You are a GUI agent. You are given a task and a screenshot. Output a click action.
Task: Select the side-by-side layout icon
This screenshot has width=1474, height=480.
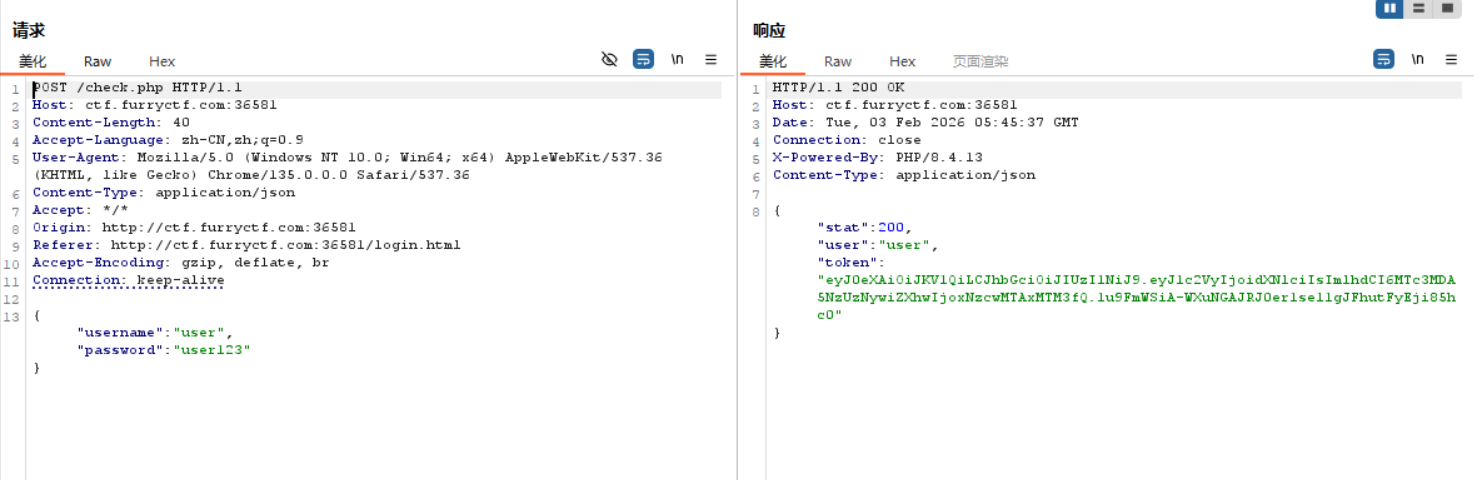(x=1390, y=8)
